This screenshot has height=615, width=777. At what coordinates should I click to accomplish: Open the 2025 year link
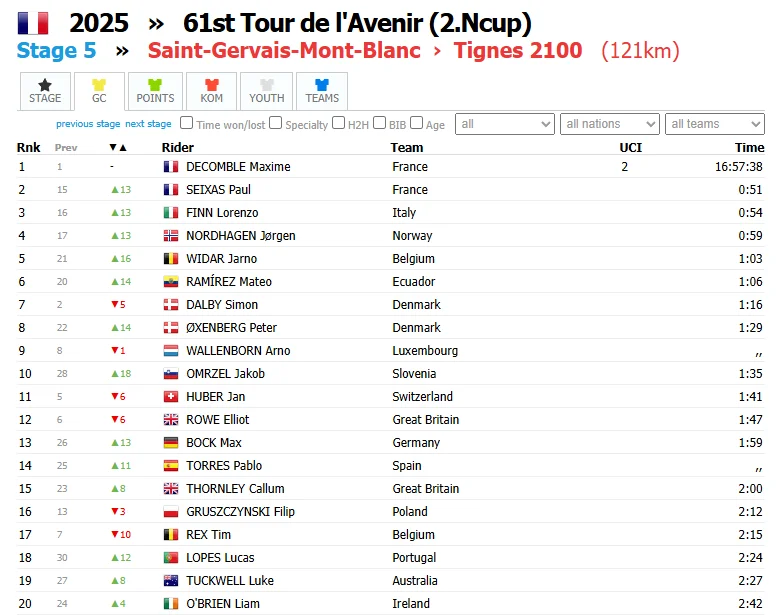pyautogui.click(x=99, y=23)
